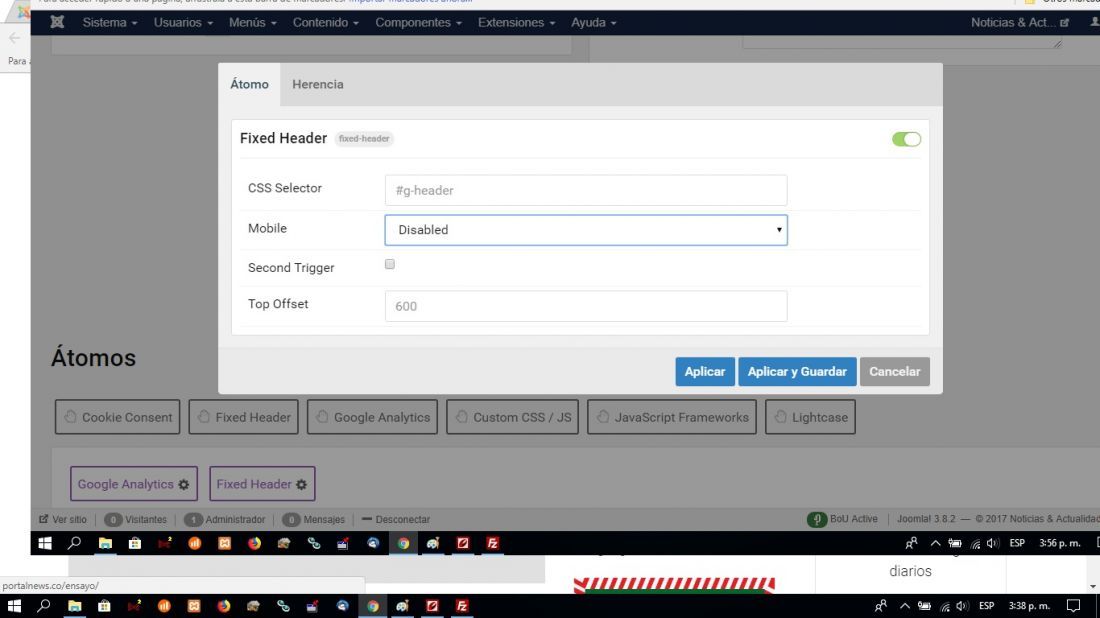Show hidden tray icons in lower taskbar
This screenshot has height=618, width=1100.
point(905,606)
